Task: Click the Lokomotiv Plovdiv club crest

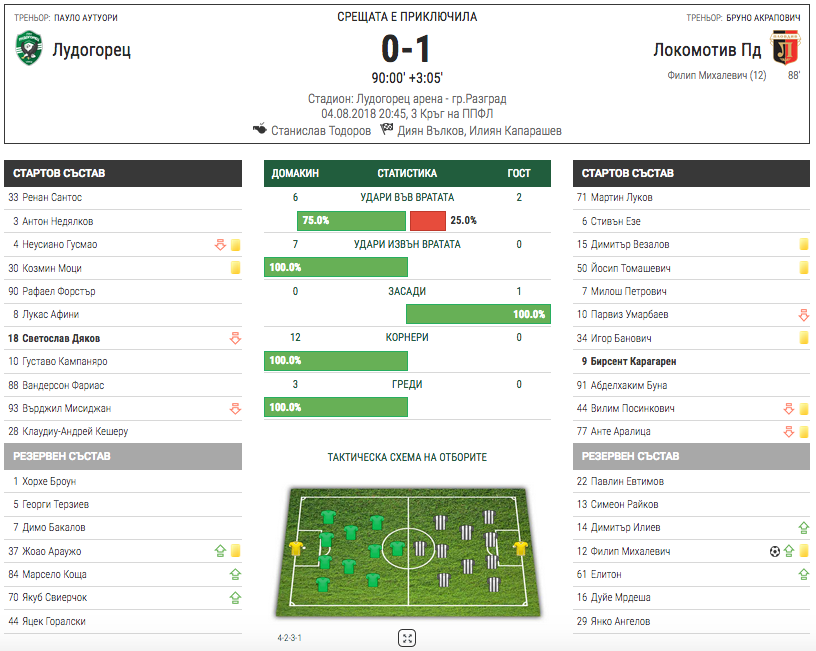Action: click(x=785, y=47)
